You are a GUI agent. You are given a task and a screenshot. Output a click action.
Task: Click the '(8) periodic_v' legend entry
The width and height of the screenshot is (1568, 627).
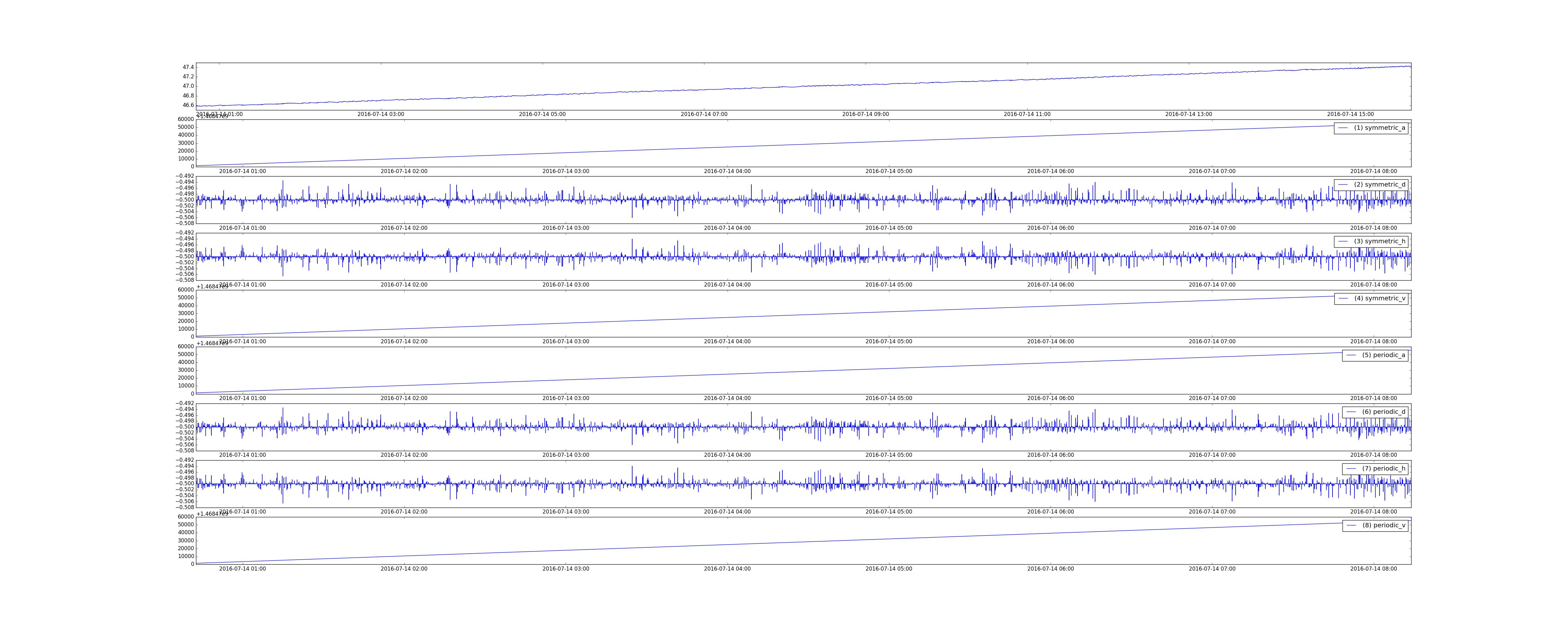(1384, 525)
